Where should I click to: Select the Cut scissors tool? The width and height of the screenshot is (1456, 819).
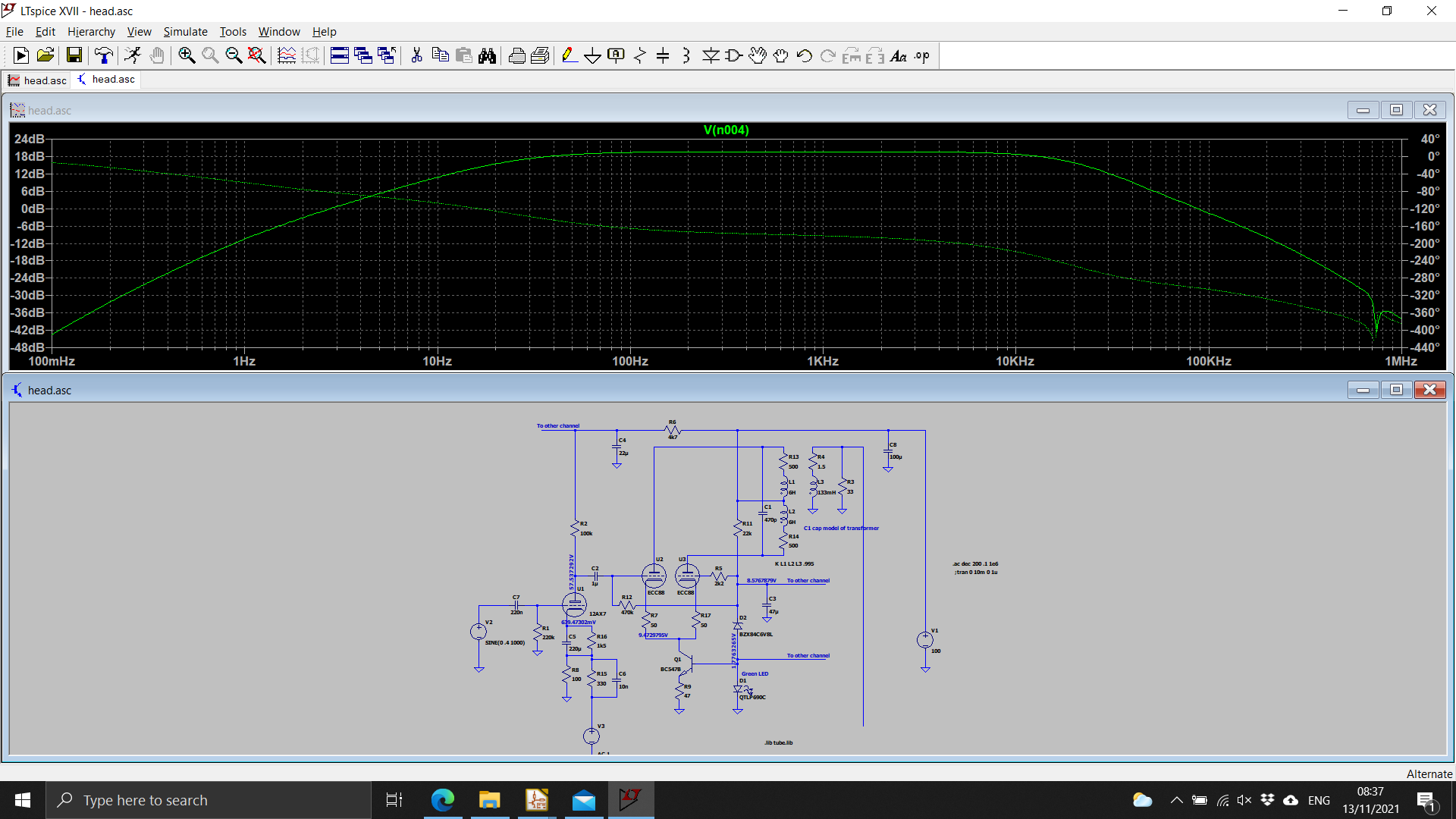(x=416, y=55)
